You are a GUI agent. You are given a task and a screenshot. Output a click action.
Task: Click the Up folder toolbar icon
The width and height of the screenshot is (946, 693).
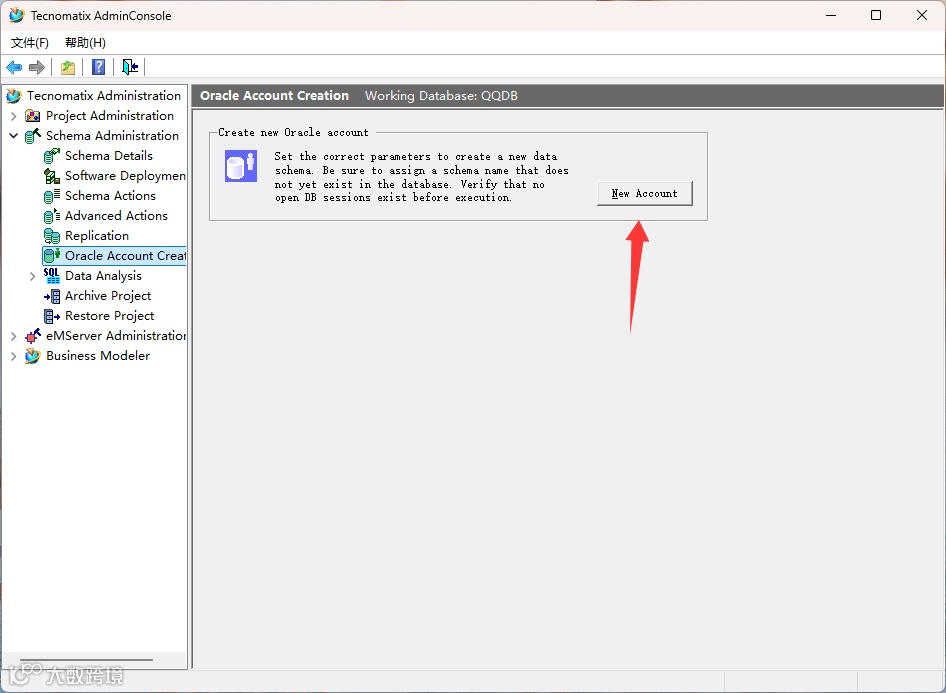(68, 67)
